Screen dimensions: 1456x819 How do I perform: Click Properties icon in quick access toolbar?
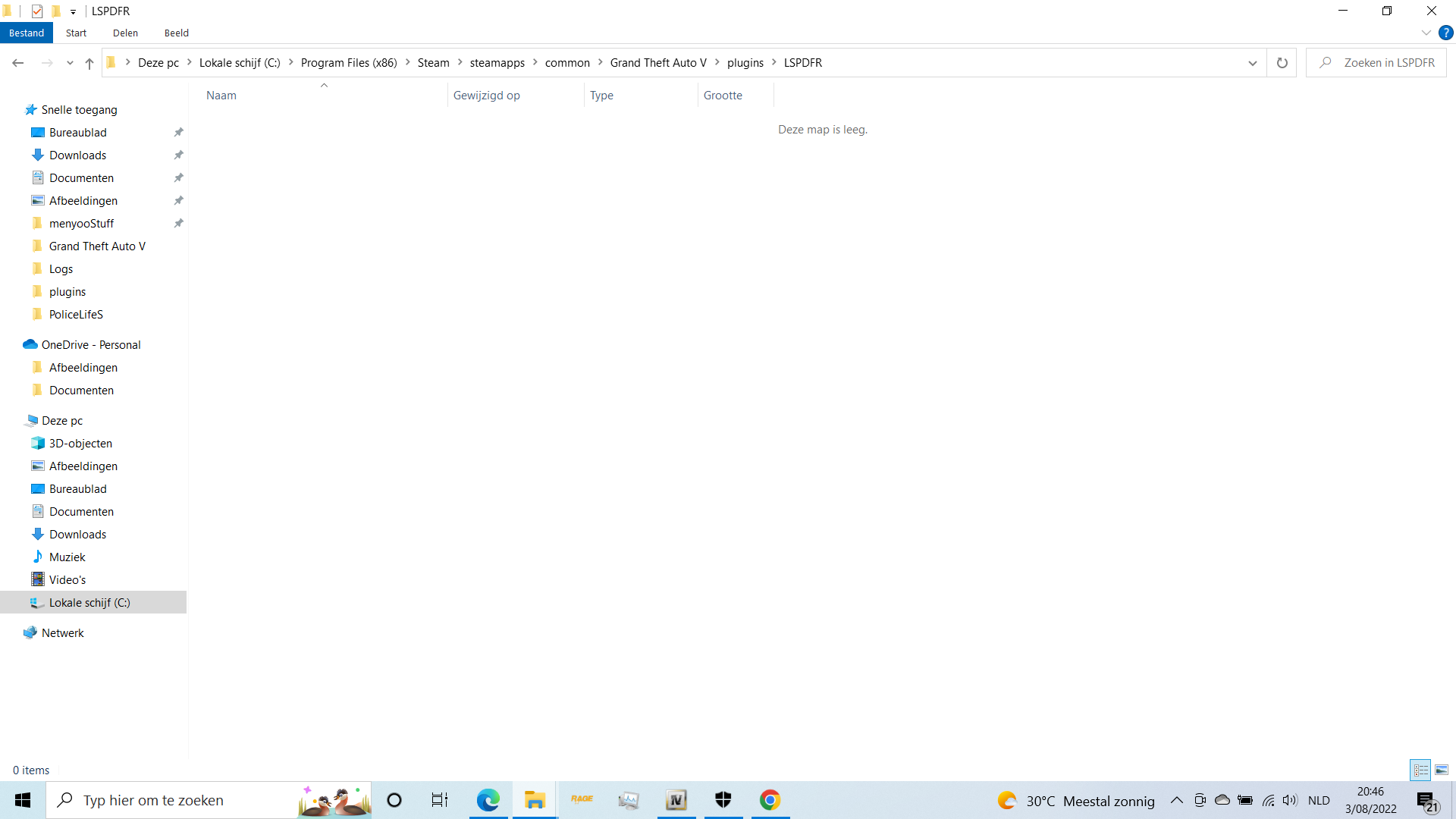tap(37, 11)
